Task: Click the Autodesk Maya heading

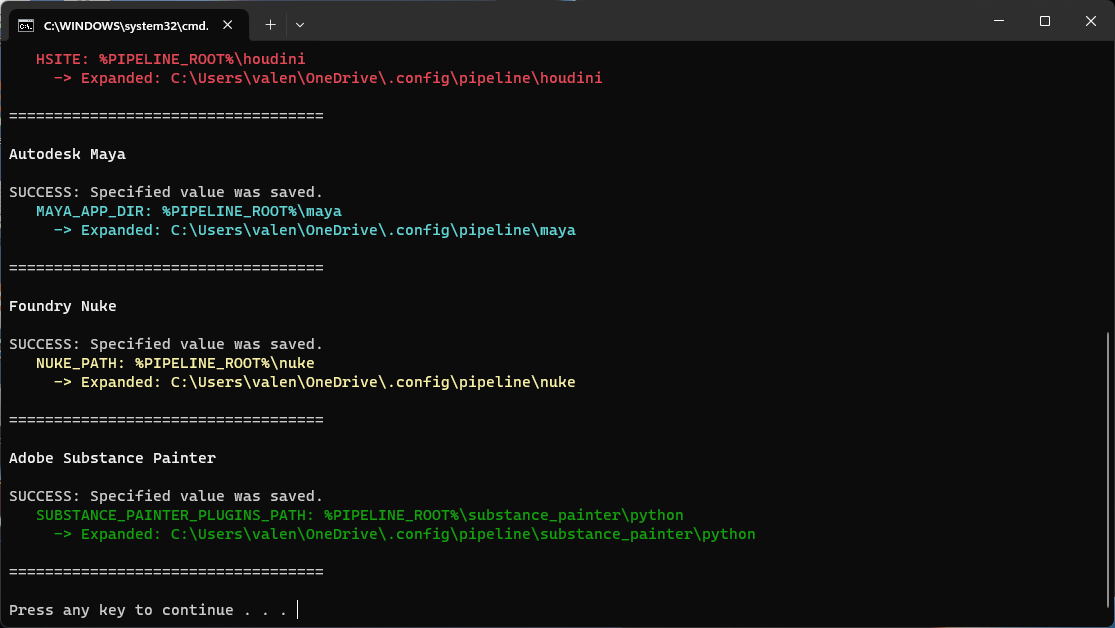Action: tap(67, 154)
